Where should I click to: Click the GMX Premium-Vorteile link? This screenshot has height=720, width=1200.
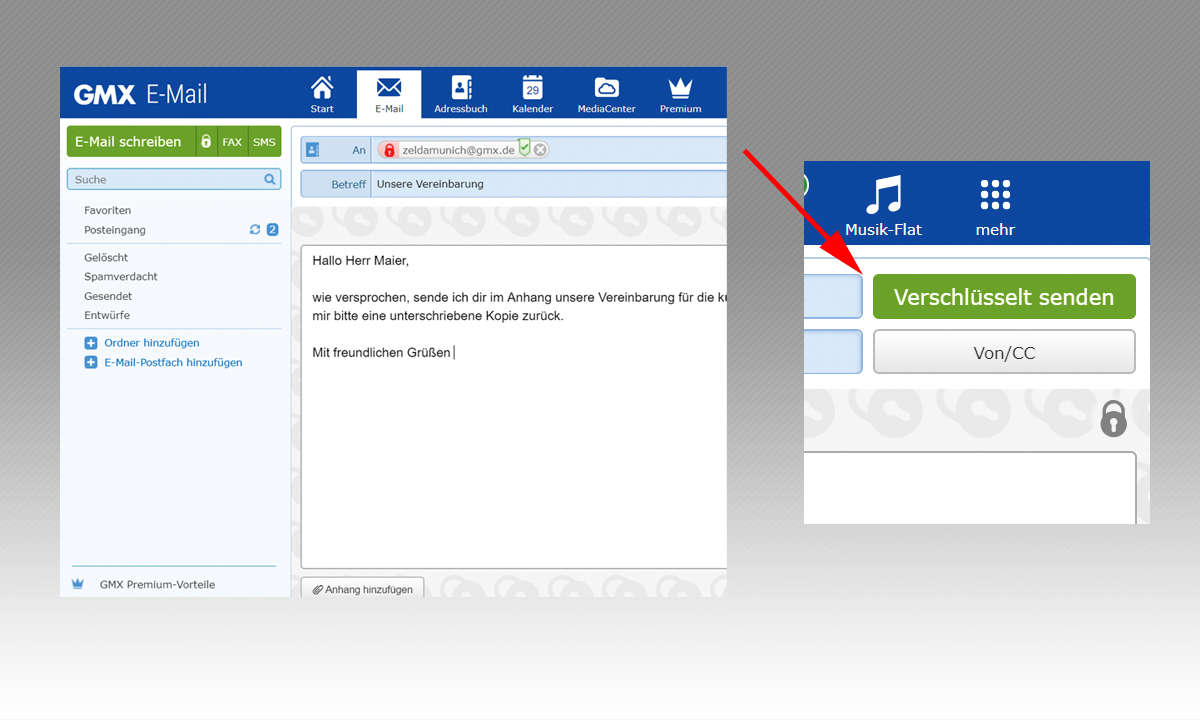157,584
